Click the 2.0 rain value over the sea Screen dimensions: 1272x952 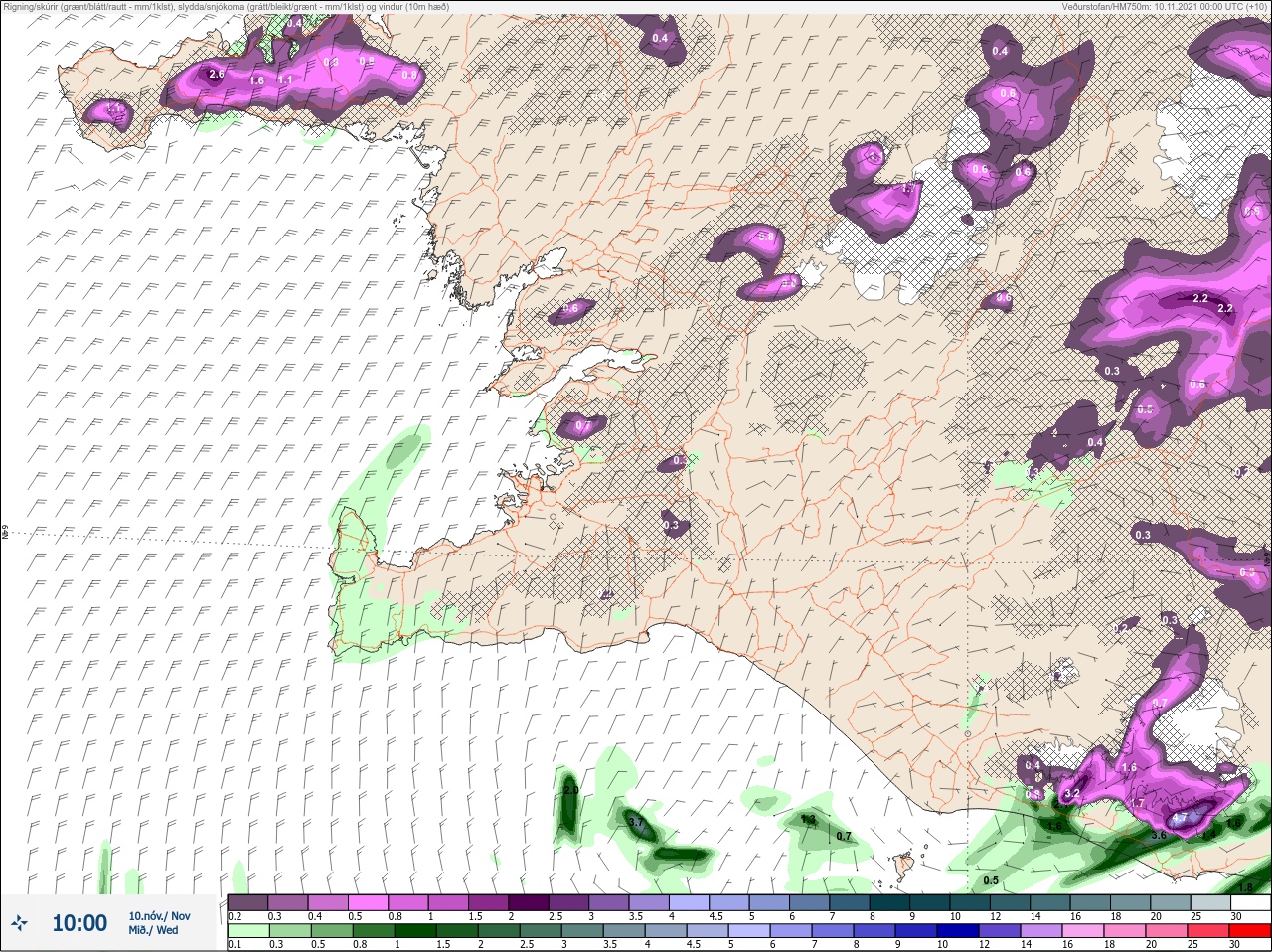tap(570, 790)
